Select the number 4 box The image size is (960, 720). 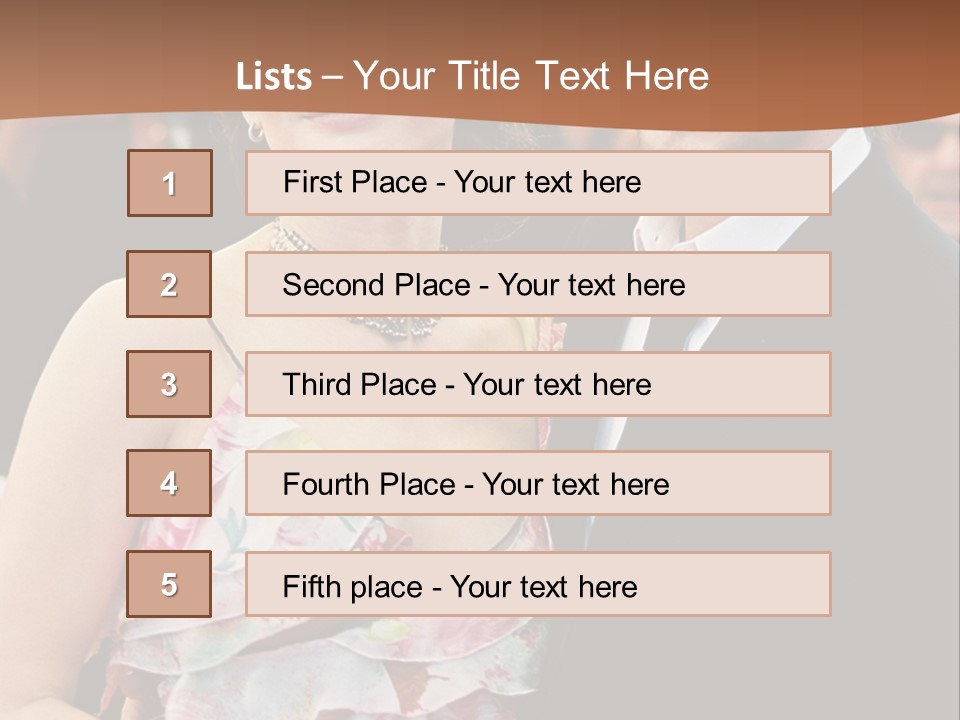coord(169,483)
